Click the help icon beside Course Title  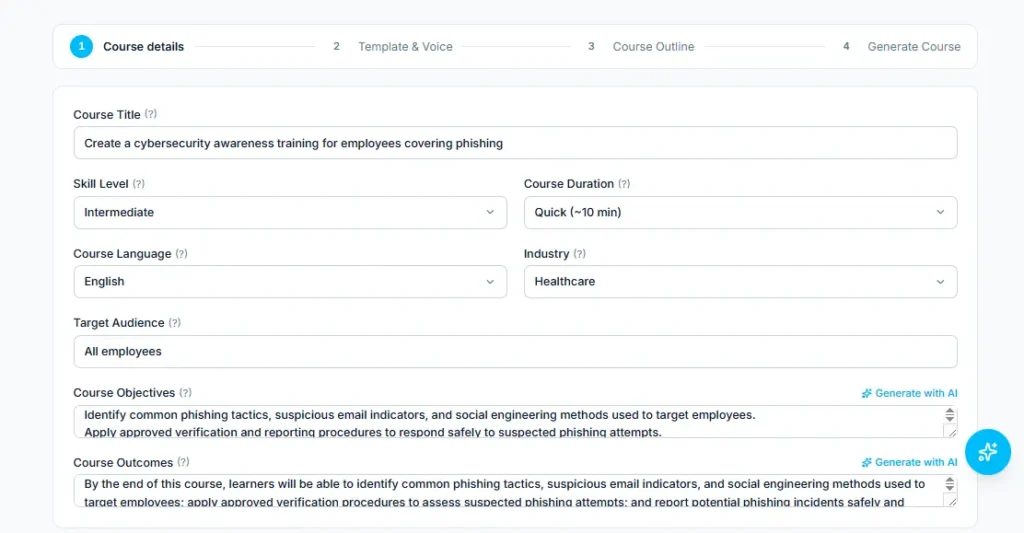[151, 114]
